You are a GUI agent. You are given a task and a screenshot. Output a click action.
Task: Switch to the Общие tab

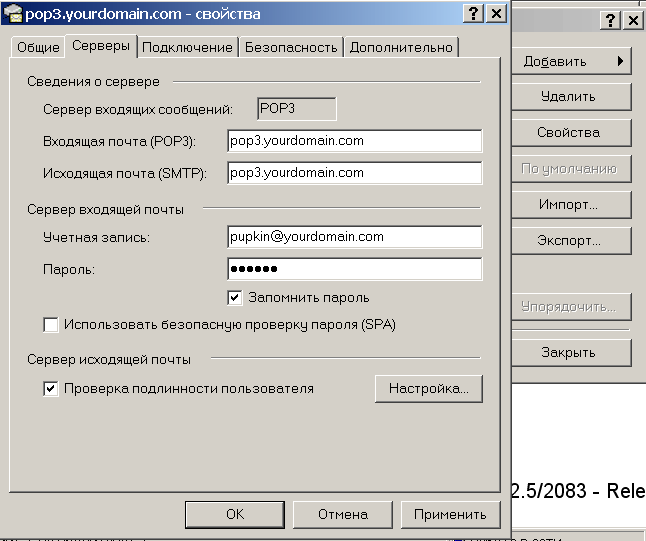click(x=40, y=47)
